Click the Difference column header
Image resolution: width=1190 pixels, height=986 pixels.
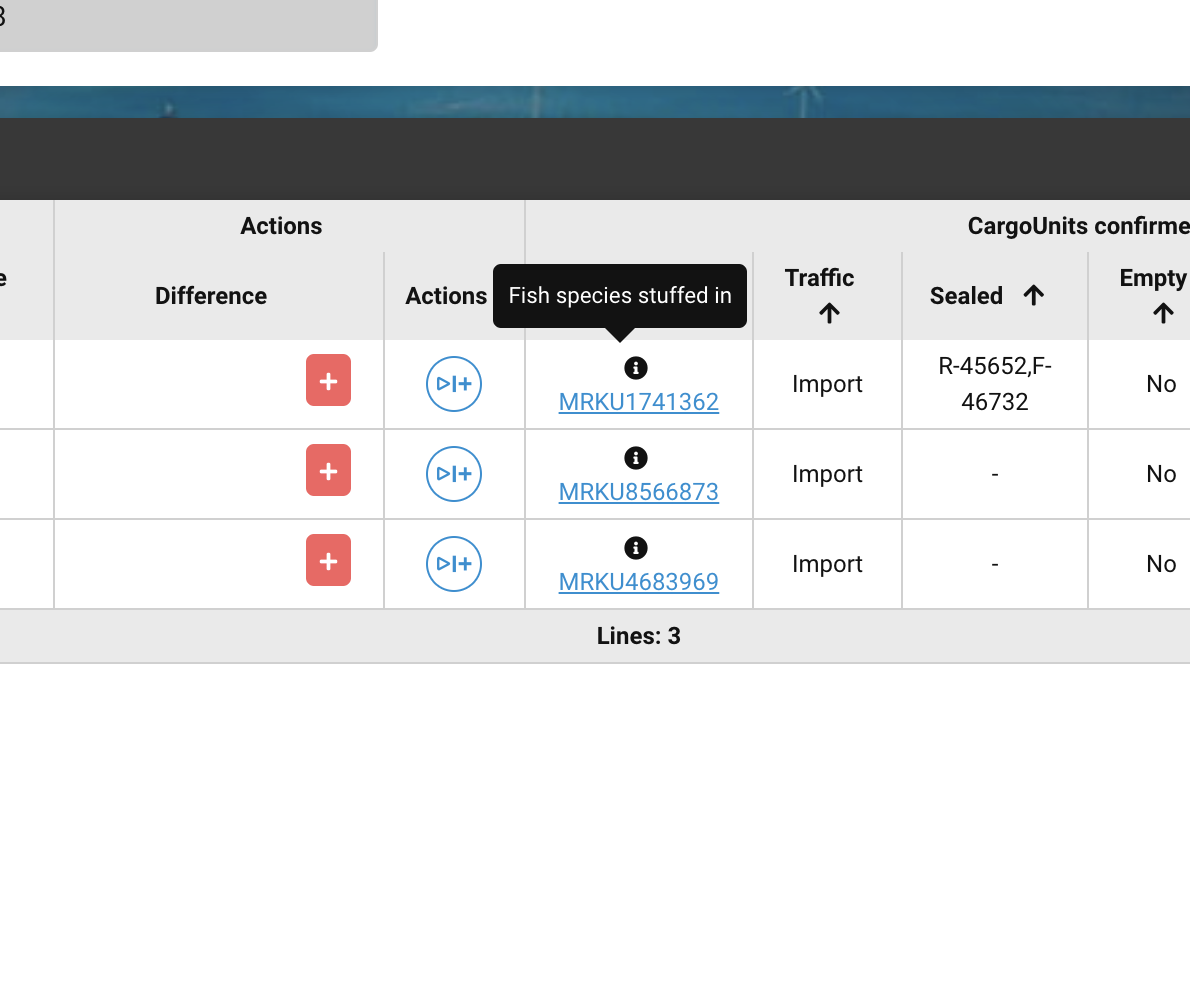[x=211, y=296]
